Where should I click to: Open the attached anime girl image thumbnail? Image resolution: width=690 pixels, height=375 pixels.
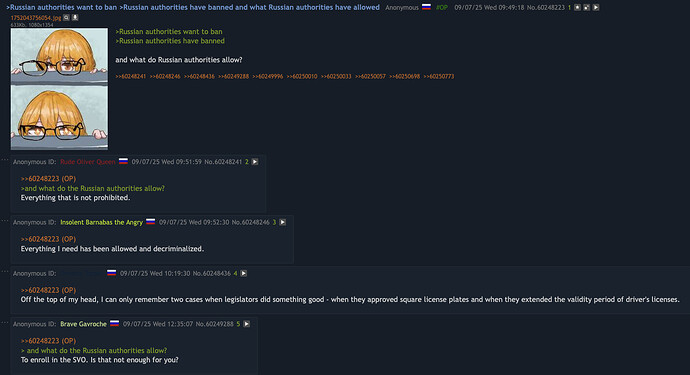click(59, 89)
